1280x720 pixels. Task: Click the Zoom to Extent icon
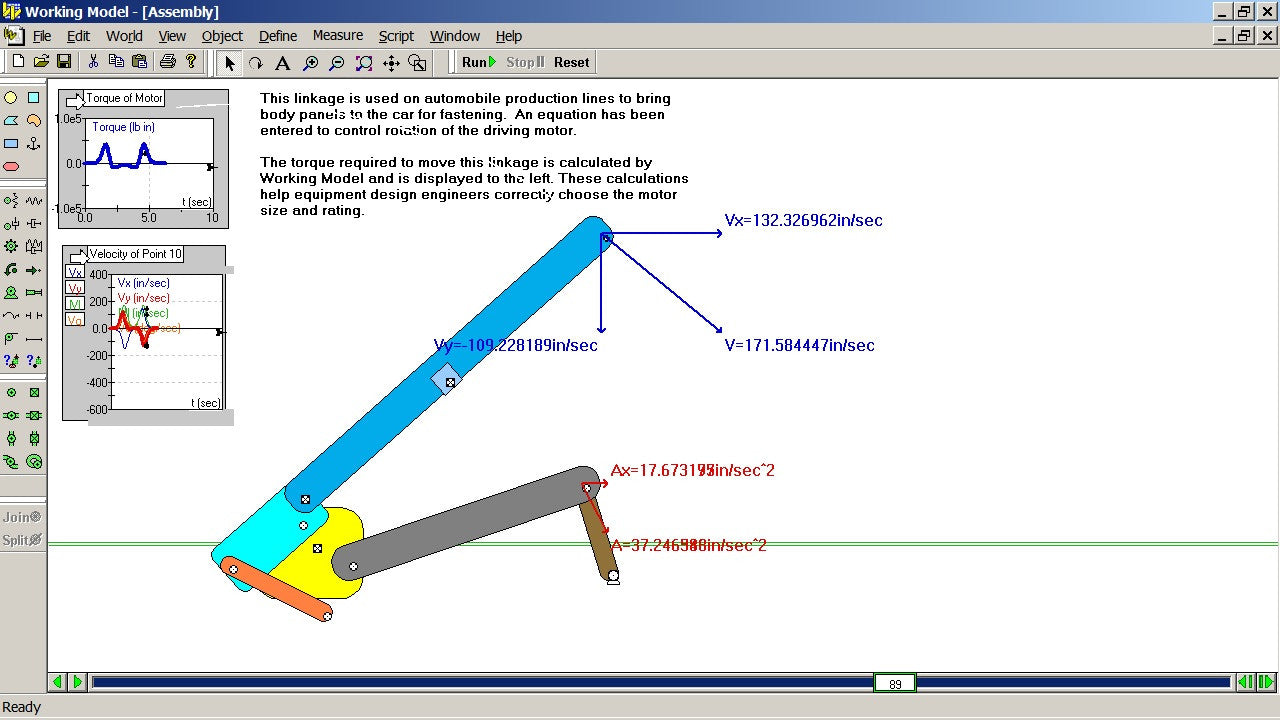pyautogui.click(x=364, y=63)
